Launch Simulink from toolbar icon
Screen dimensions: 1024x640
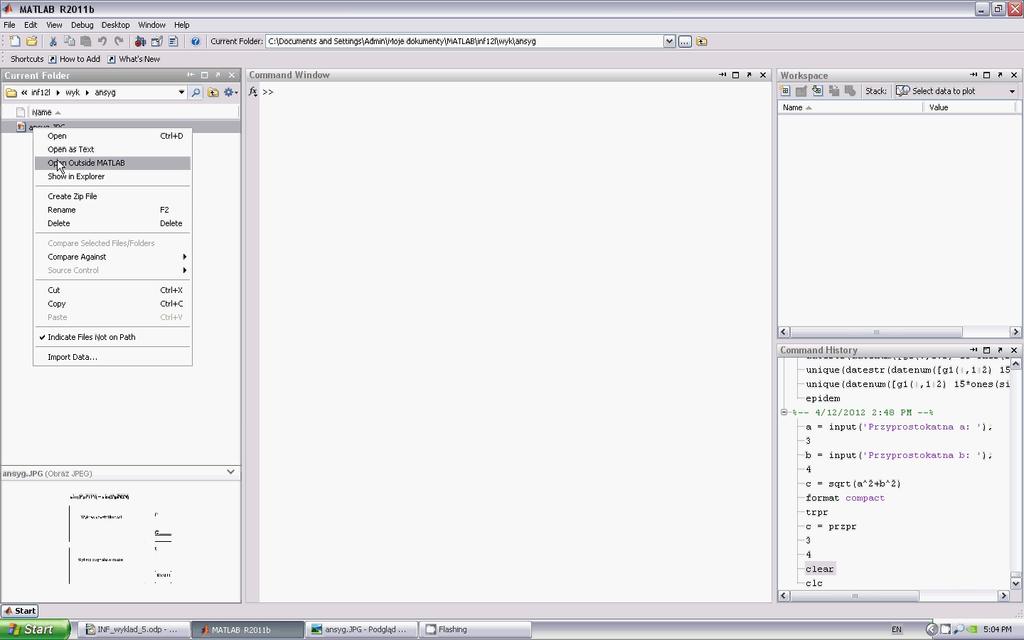click(x=140, y=41)
